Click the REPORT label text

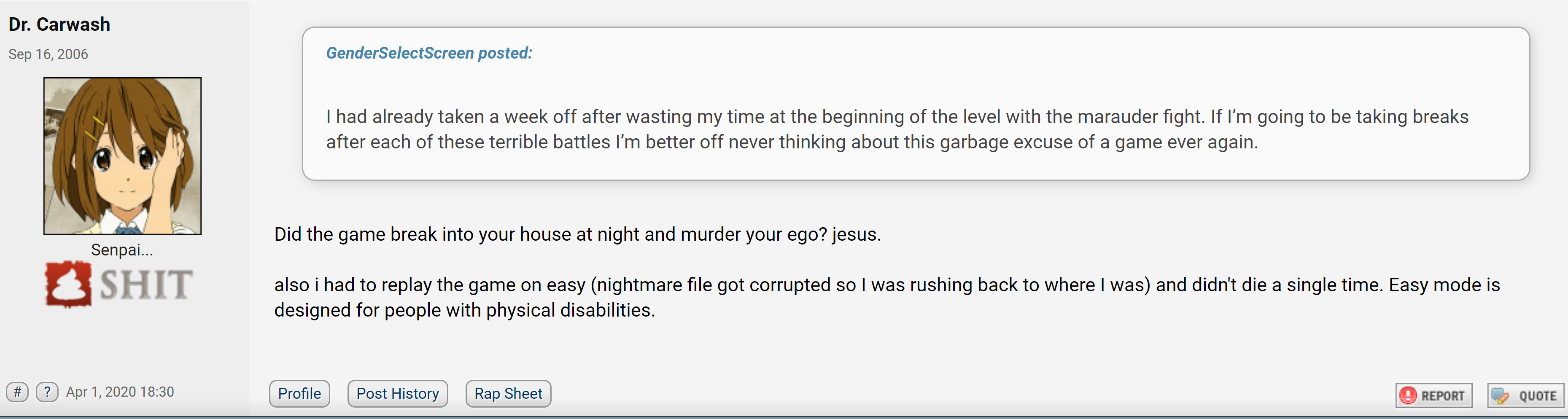pos(1443,396)
